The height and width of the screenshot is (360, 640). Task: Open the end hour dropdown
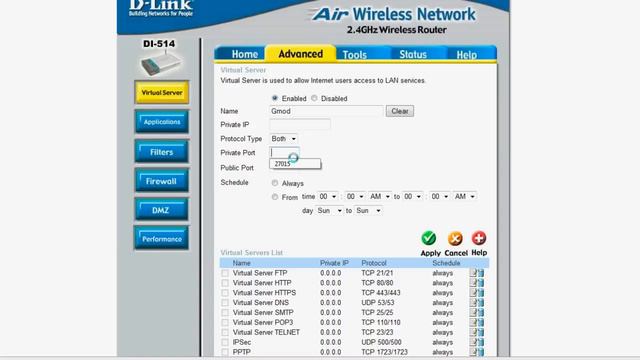(x=412, y=197)
